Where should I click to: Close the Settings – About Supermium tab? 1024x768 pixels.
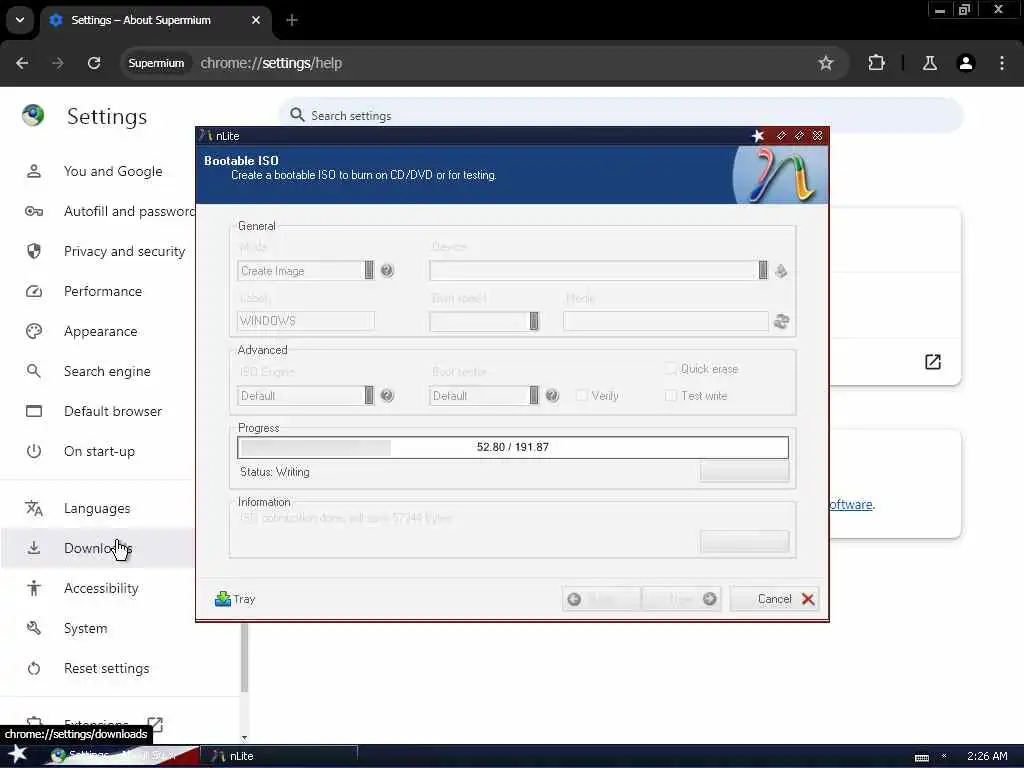pos(256,20)
